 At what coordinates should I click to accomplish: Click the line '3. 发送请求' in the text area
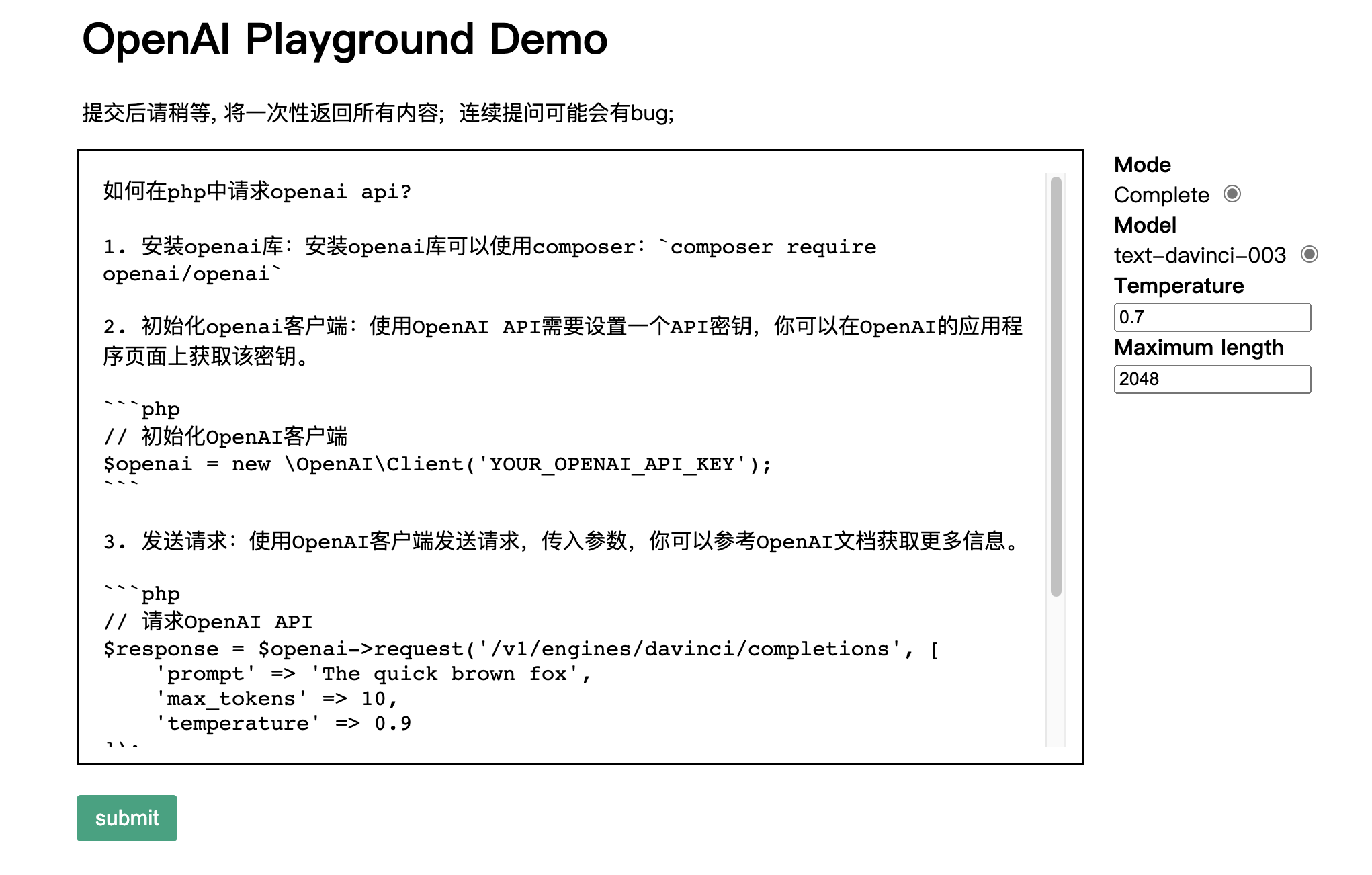point(563,541)
